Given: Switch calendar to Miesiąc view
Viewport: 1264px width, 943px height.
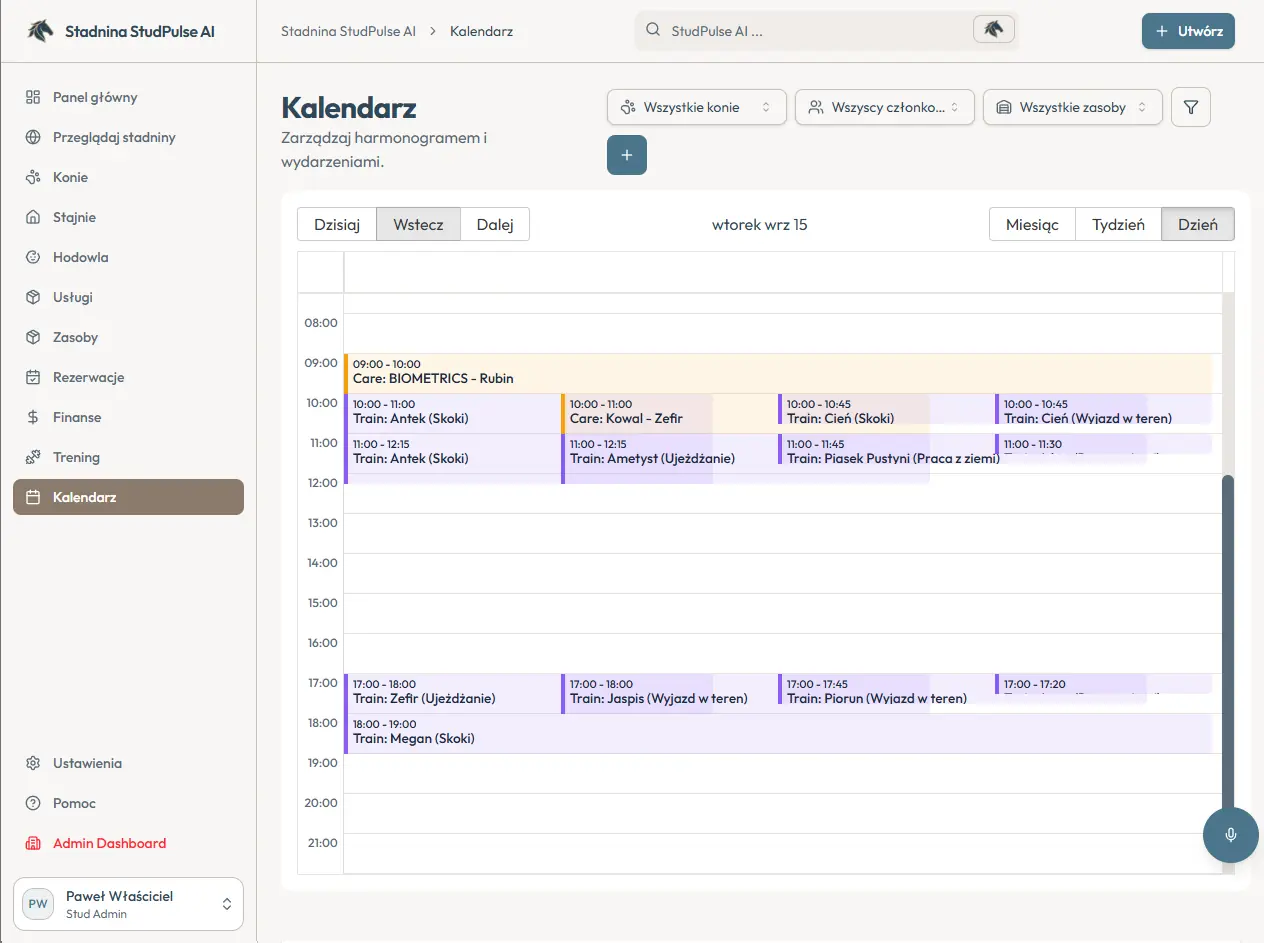Looking at the screenshot, I should (x=1032, y=224).
